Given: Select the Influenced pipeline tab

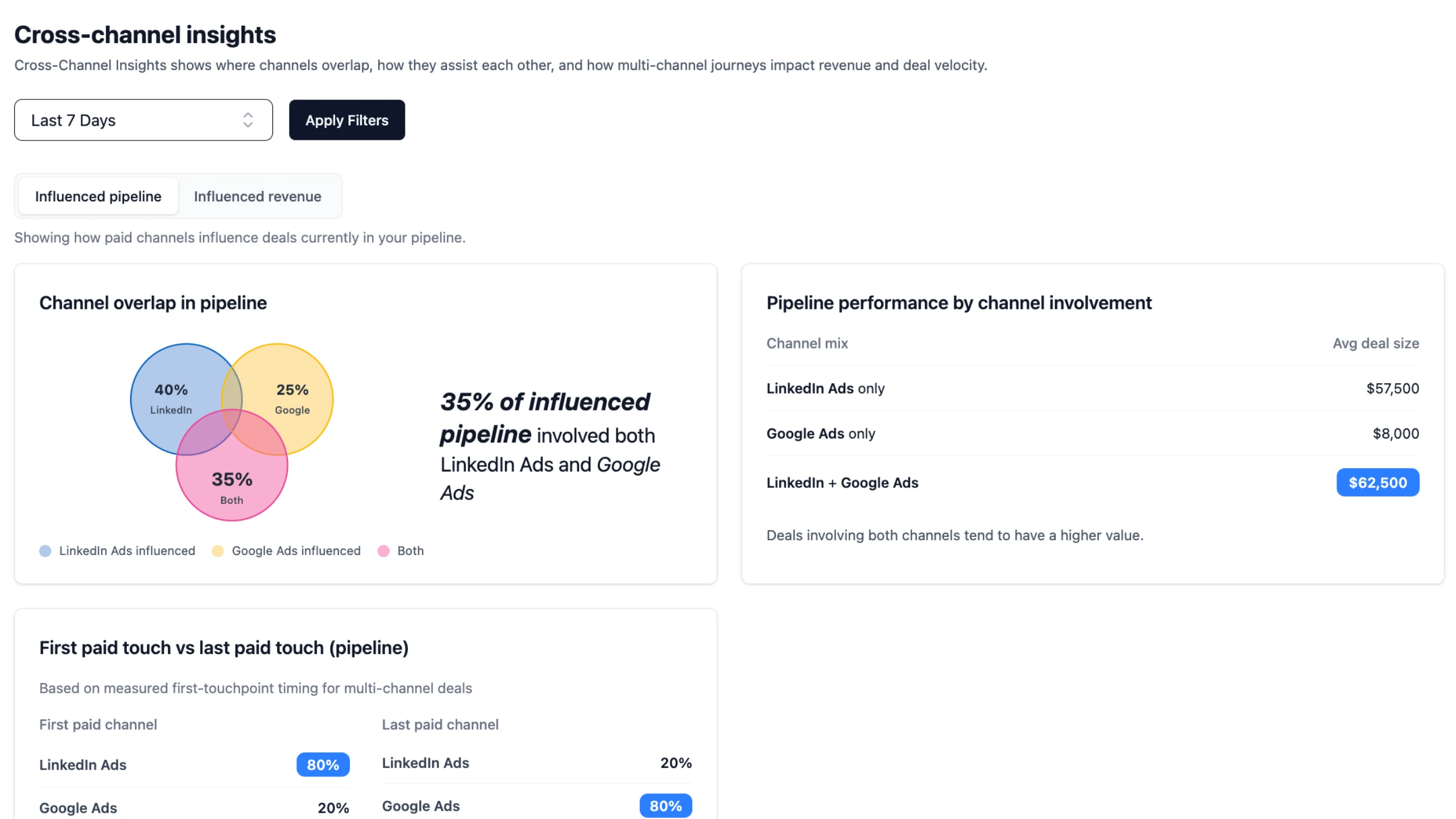Looking at the screenshot, I should click(x=97, y=196).
